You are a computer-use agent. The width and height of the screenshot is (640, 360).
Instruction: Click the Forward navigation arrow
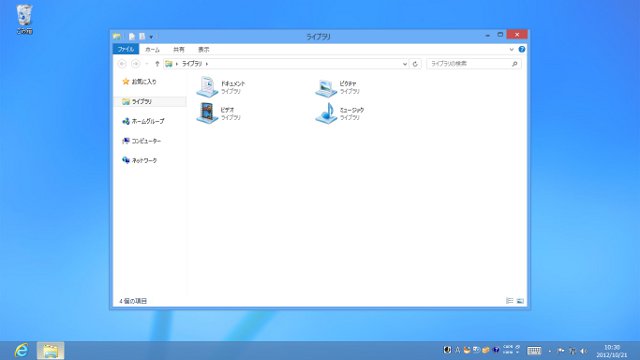tap(136, 64)
